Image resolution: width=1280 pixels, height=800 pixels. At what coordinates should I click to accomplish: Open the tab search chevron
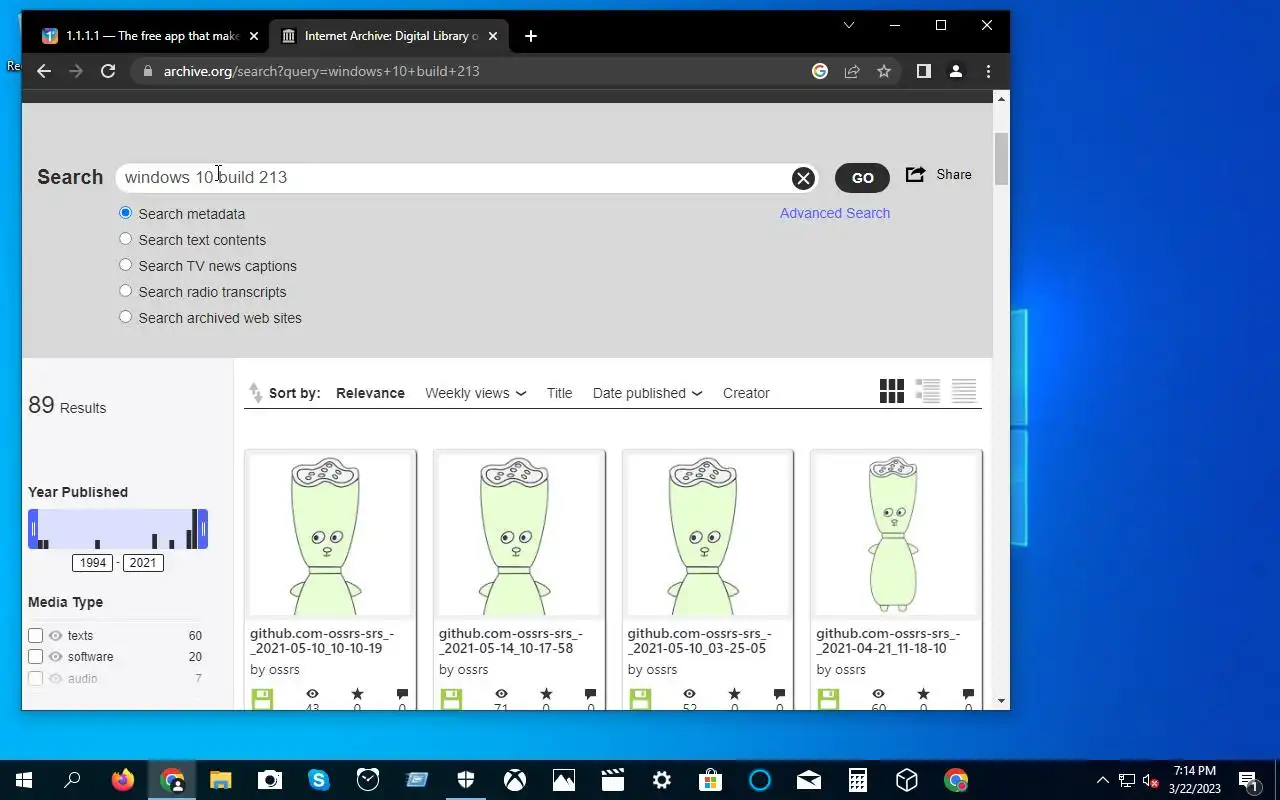(x=849, y=25)
